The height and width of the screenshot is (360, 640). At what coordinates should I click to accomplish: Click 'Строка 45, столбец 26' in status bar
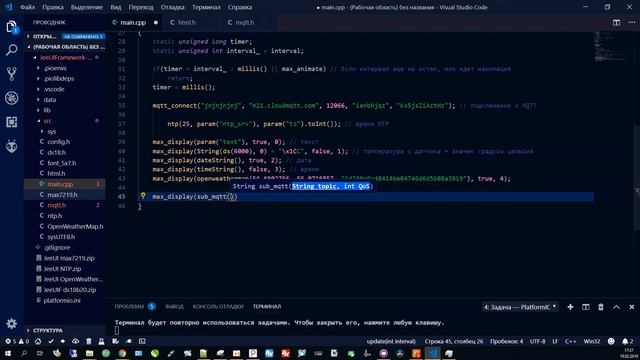point(454,341)
